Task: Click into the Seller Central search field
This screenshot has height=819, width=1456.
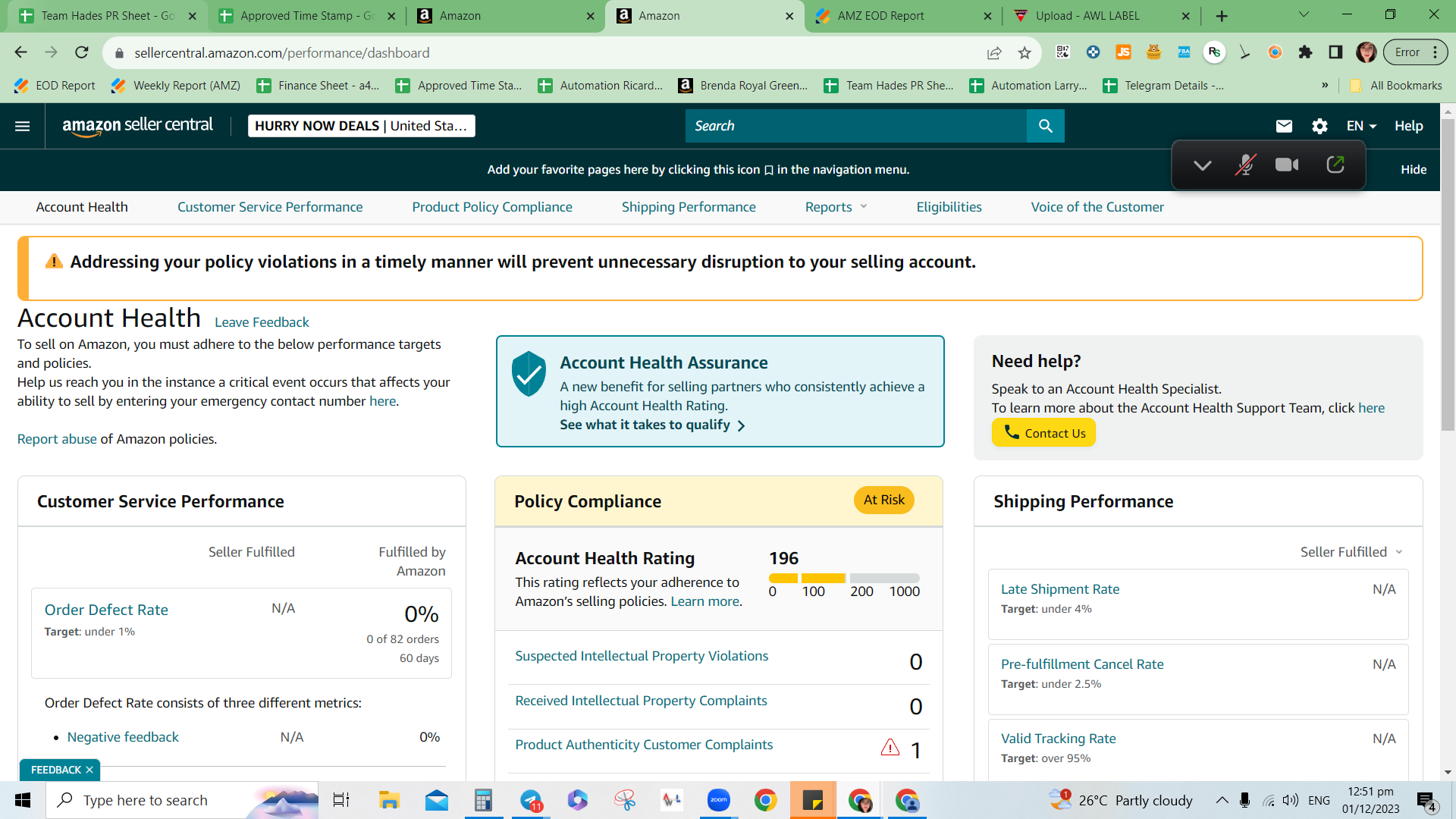Action: point(856,126)
